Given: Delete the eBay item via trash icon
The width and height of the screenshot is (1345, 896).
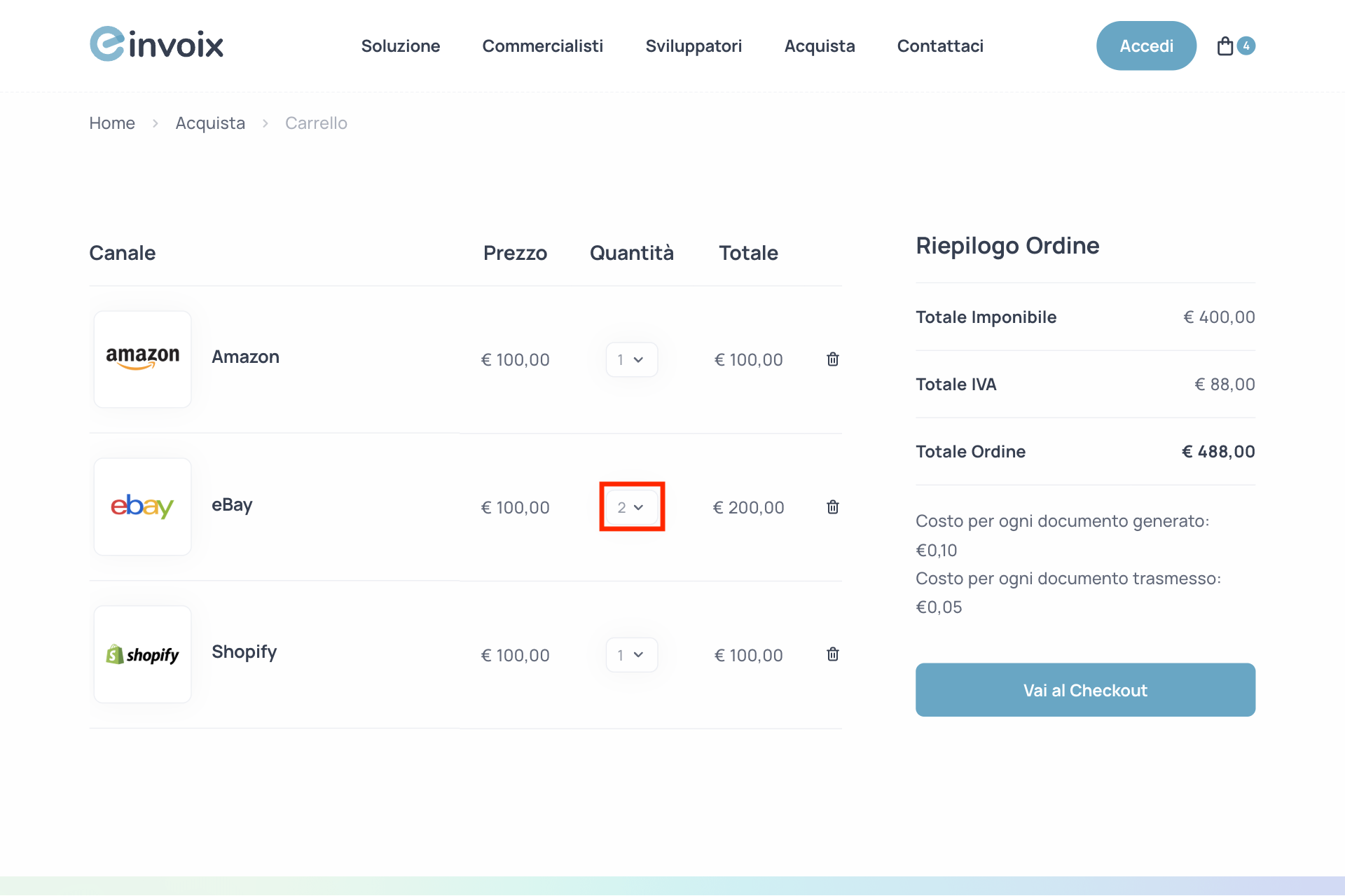Looking at the screenshot, I should (x=832, y=506).
